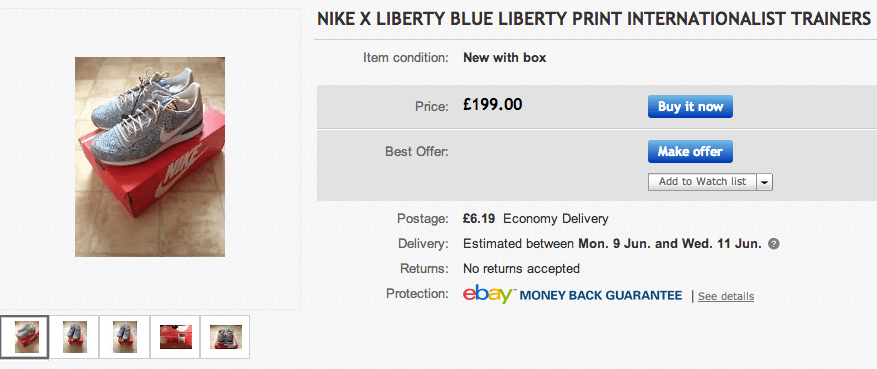
Task: Pick the last thumbnail of trainers
Action: pos(225,337)
